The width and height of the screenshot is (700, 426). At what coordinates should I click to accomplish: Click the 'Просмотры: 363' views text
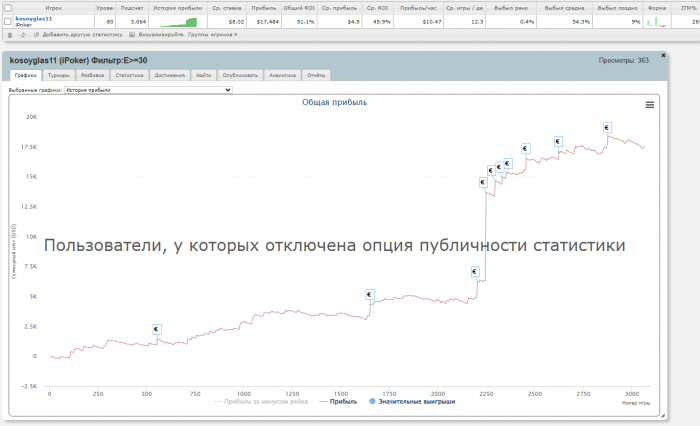pyautogui.click(x=623, y=60)
